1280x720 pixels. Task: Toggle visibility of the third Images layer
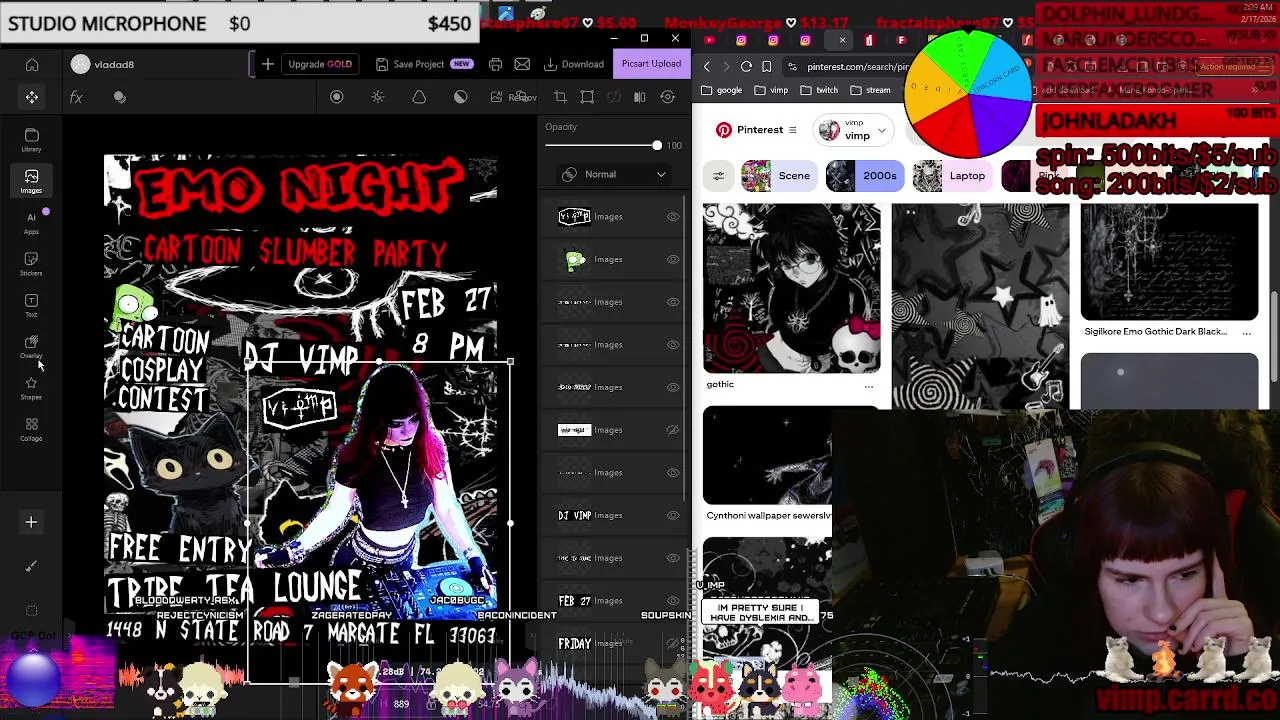tap(673, 302)
